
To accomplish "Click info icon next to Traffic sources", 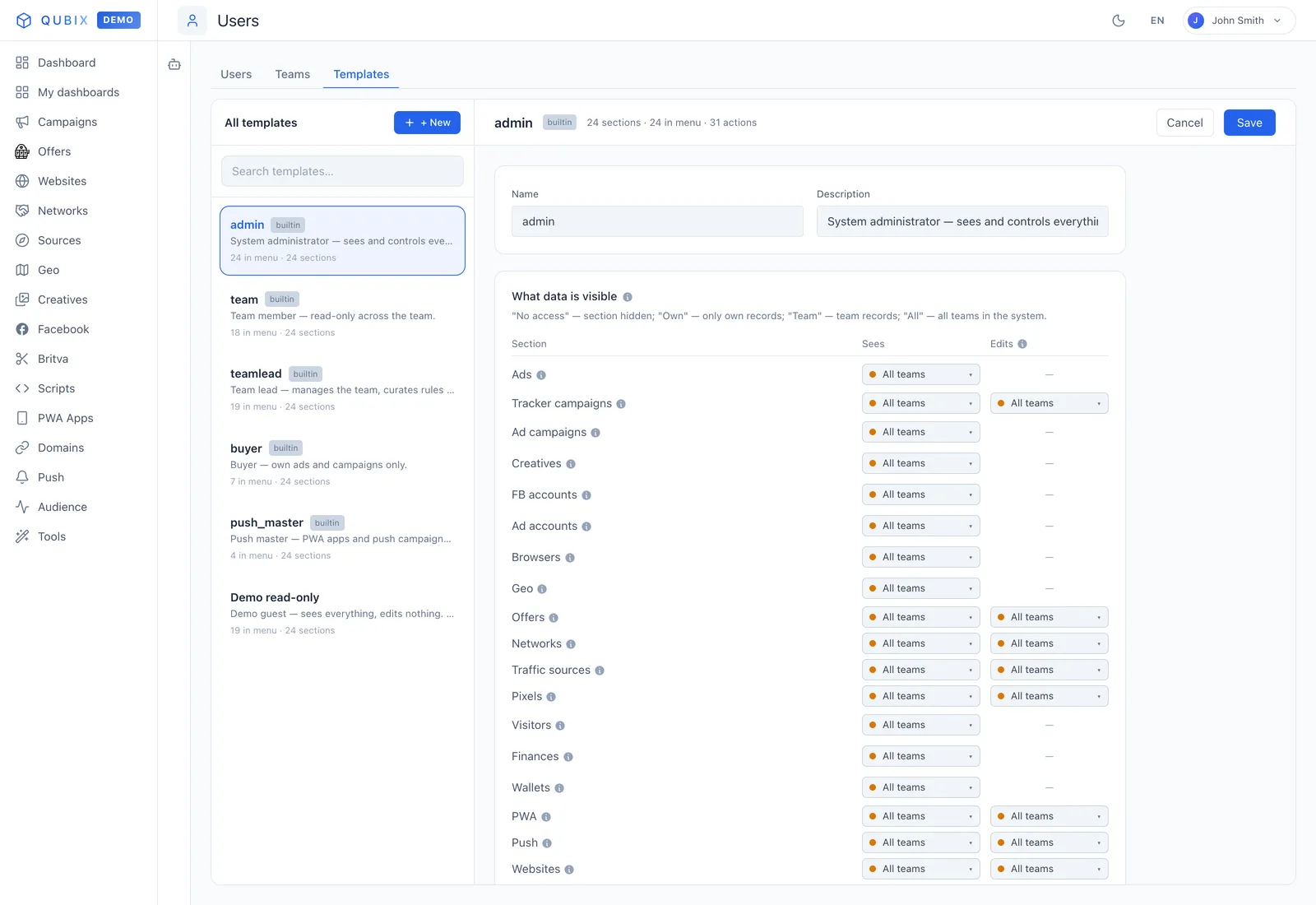I will (x=600, y=671).
